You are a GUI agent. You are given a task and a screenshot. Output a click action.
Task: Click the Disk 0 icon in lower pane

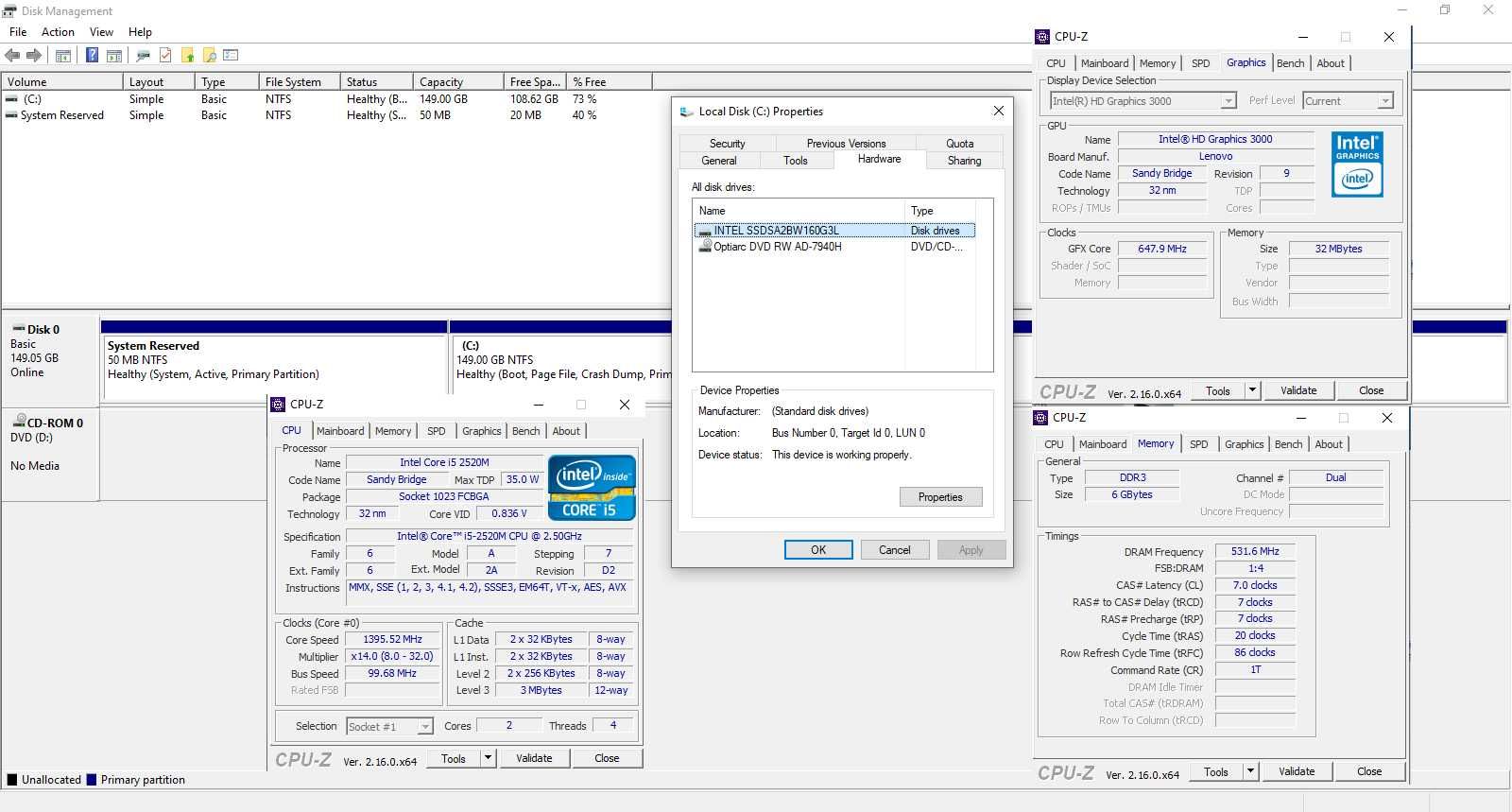pyautogui.click(x=18, y=330)
